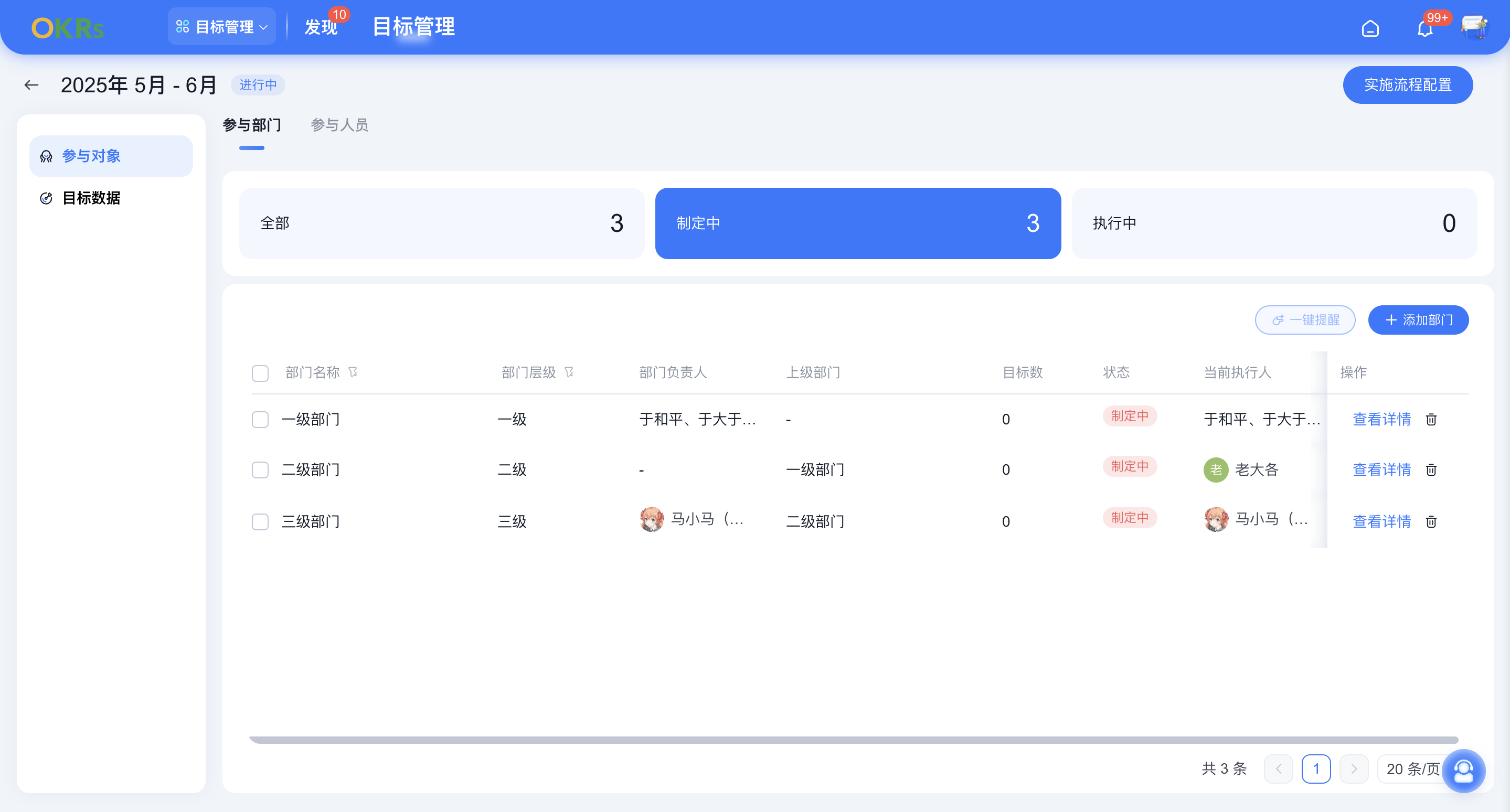Viewport: 1510px width, 812px height.
Task: Open the 发现 menu item
Action: (x=321, y=27)
